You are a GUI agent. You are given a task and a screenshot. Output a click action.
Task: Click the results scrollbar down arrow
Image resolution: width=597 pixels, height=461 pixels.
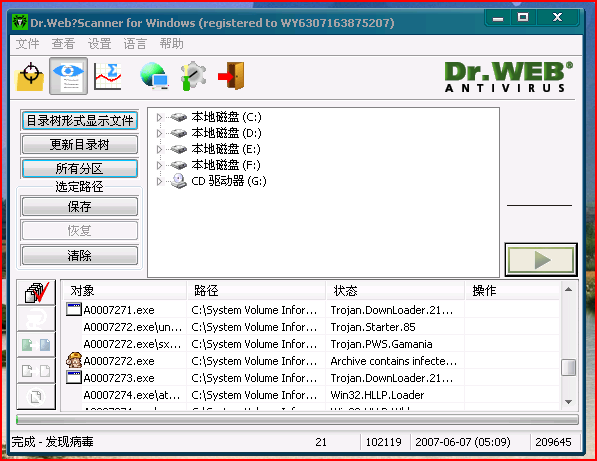[x=568, y=402]
